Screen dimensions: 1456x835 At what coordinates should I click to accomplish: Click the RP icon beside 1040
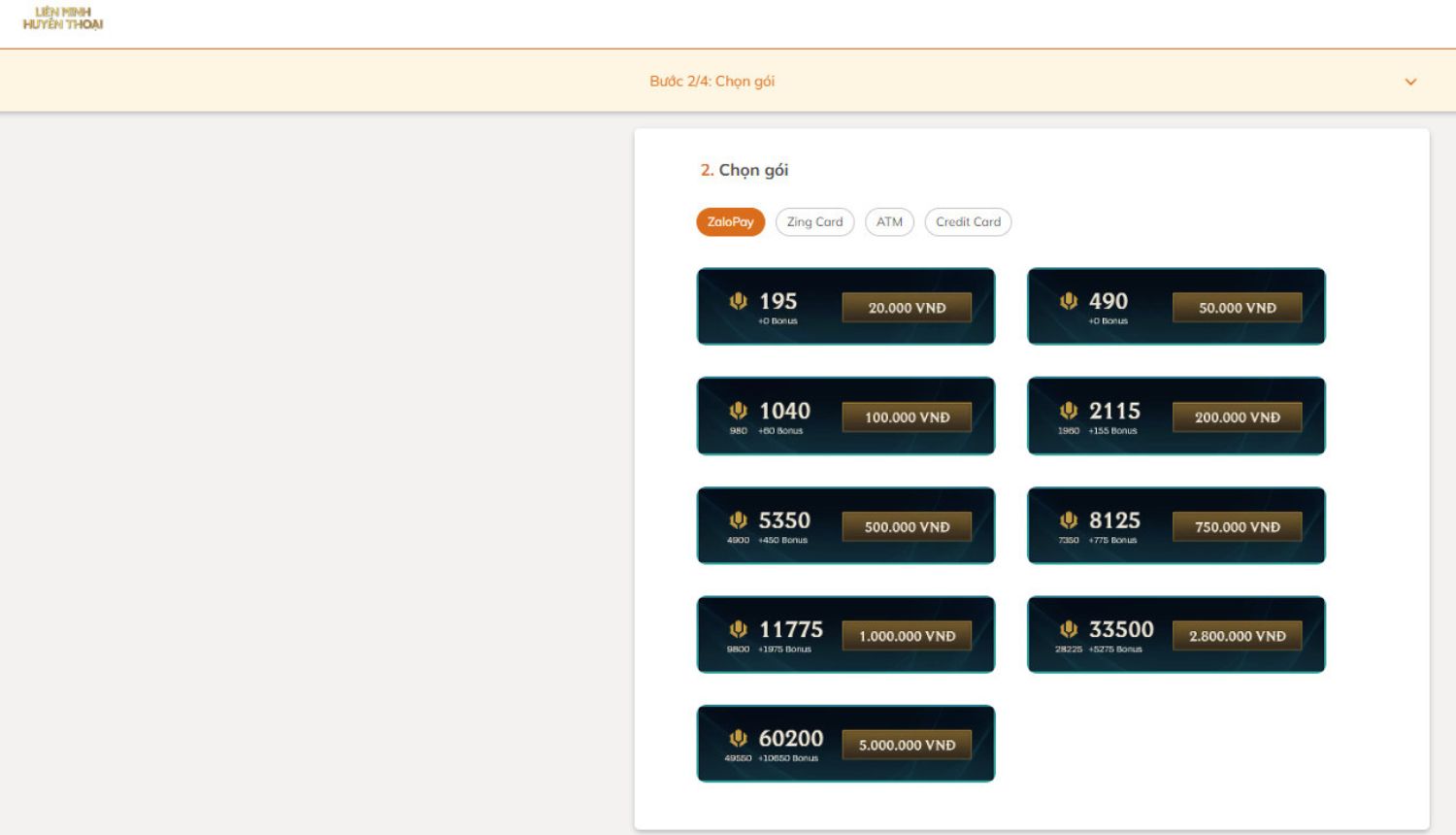(739, 411)
